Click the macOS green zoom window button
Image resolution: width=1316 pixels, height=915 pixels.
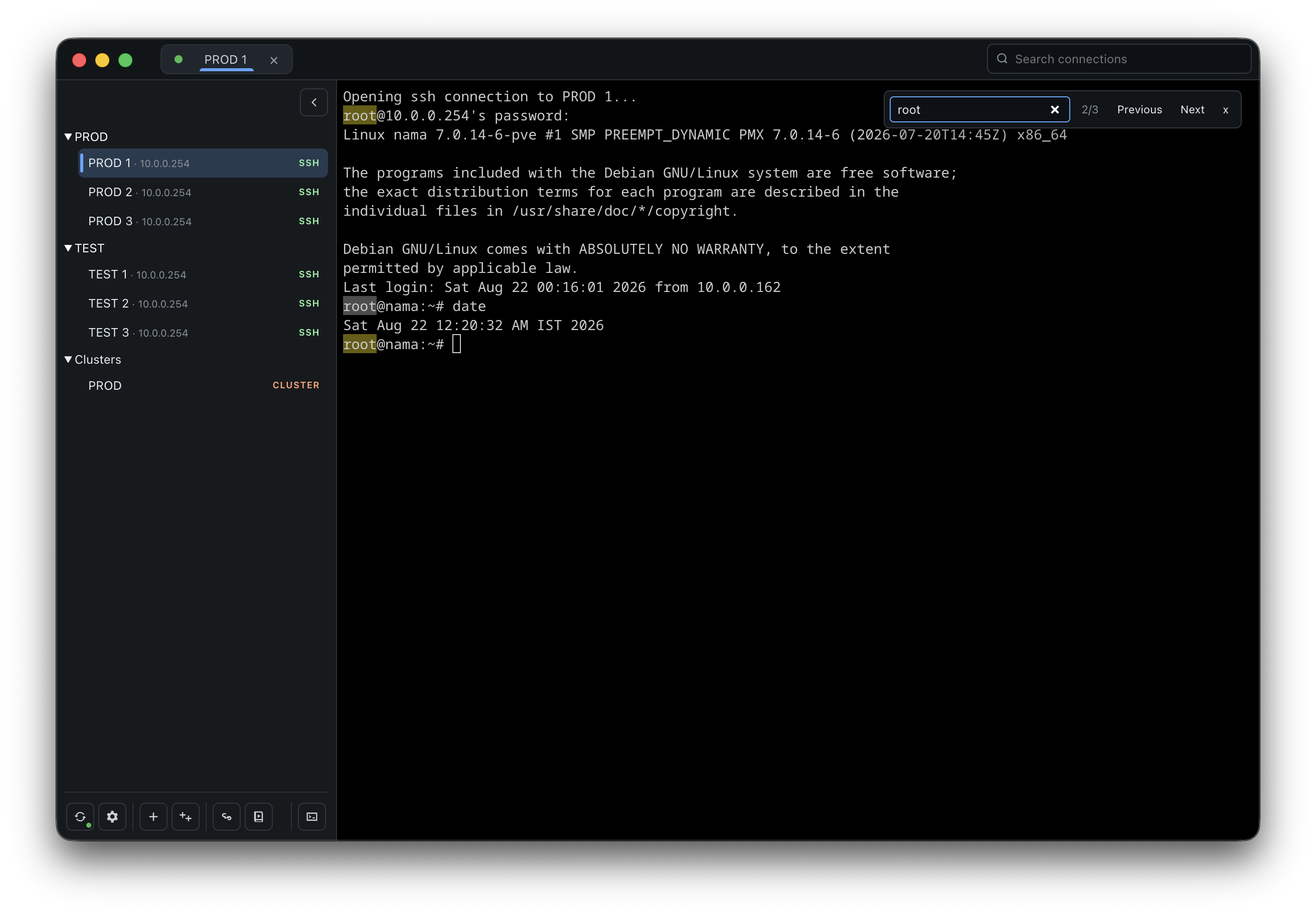125,60
